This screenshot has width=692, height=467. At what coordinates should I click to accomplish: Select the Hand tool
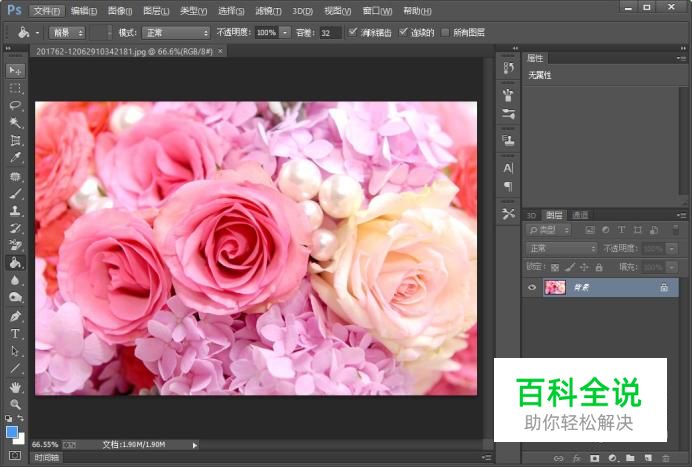click(15, 386)
